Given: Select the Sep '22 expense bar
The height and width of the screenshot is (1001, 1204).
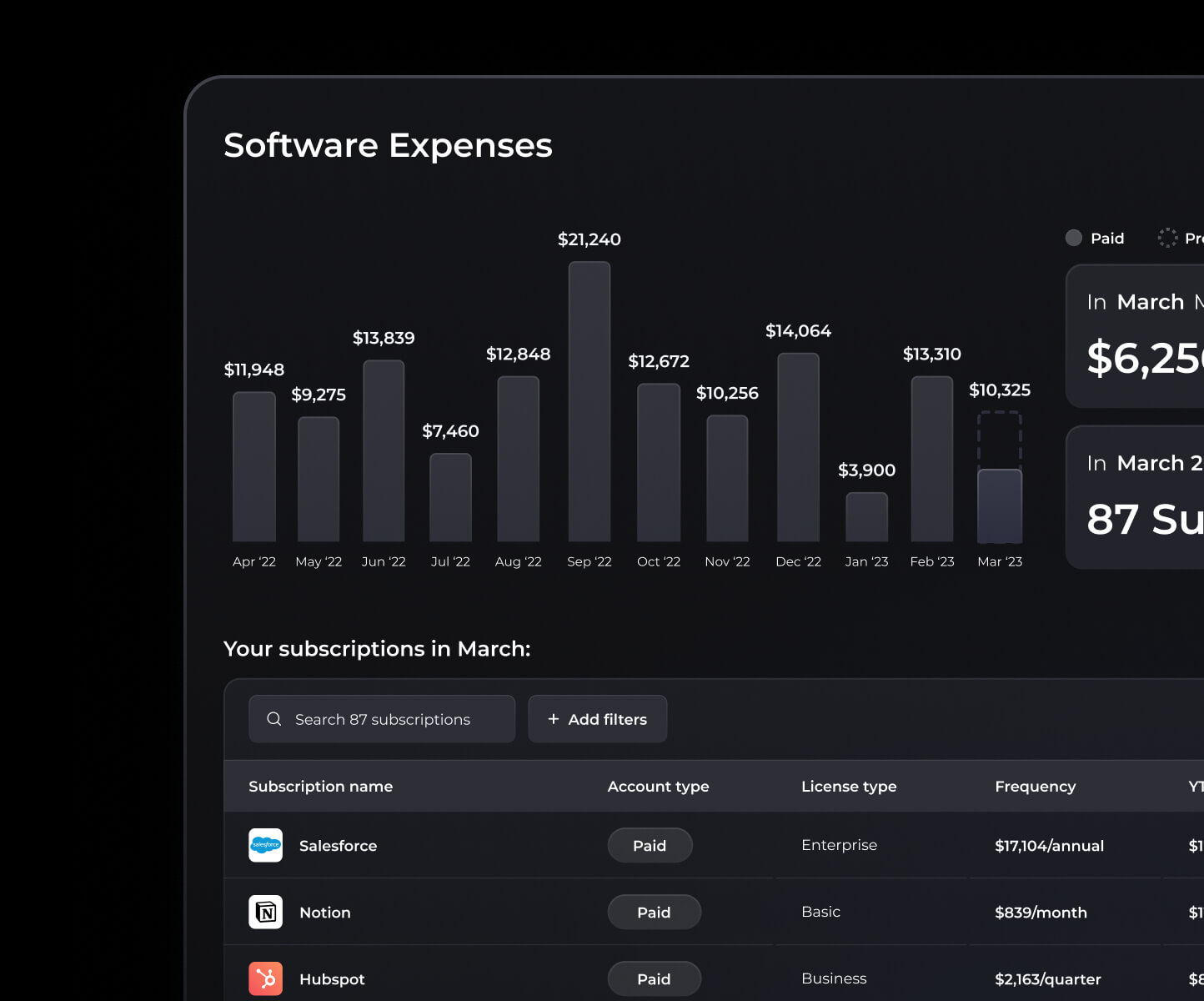Looking at the screenshot, I should 589,402.
